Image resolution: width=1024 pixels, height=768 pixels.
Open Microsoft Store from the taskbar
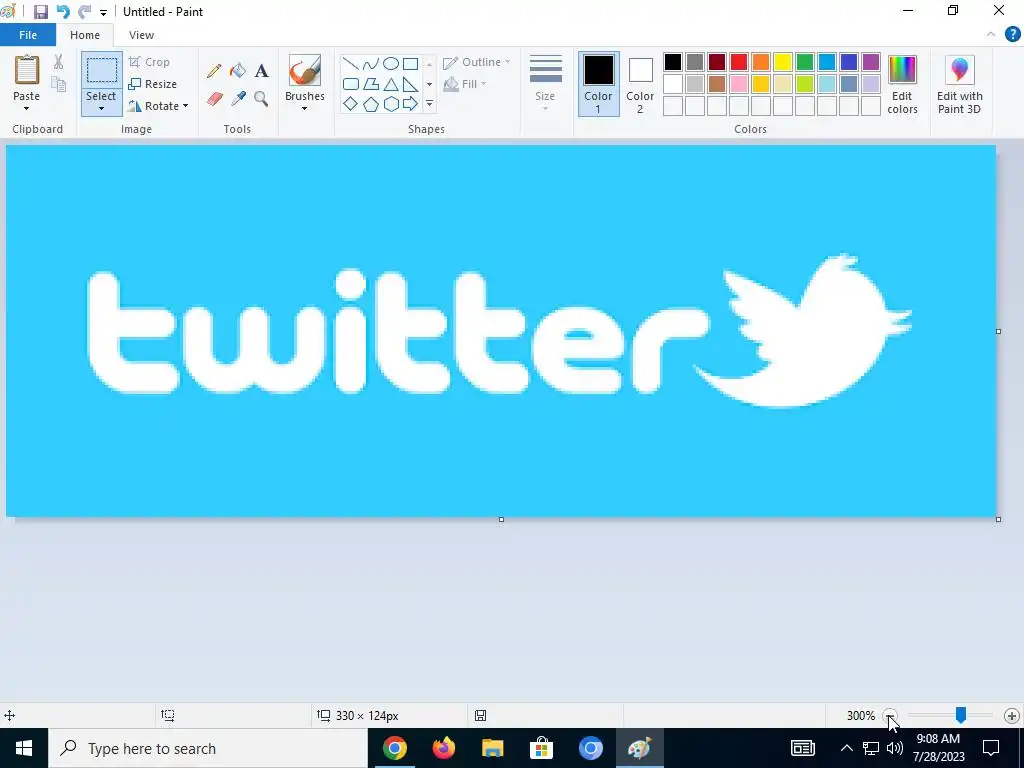tap(541, 748)
